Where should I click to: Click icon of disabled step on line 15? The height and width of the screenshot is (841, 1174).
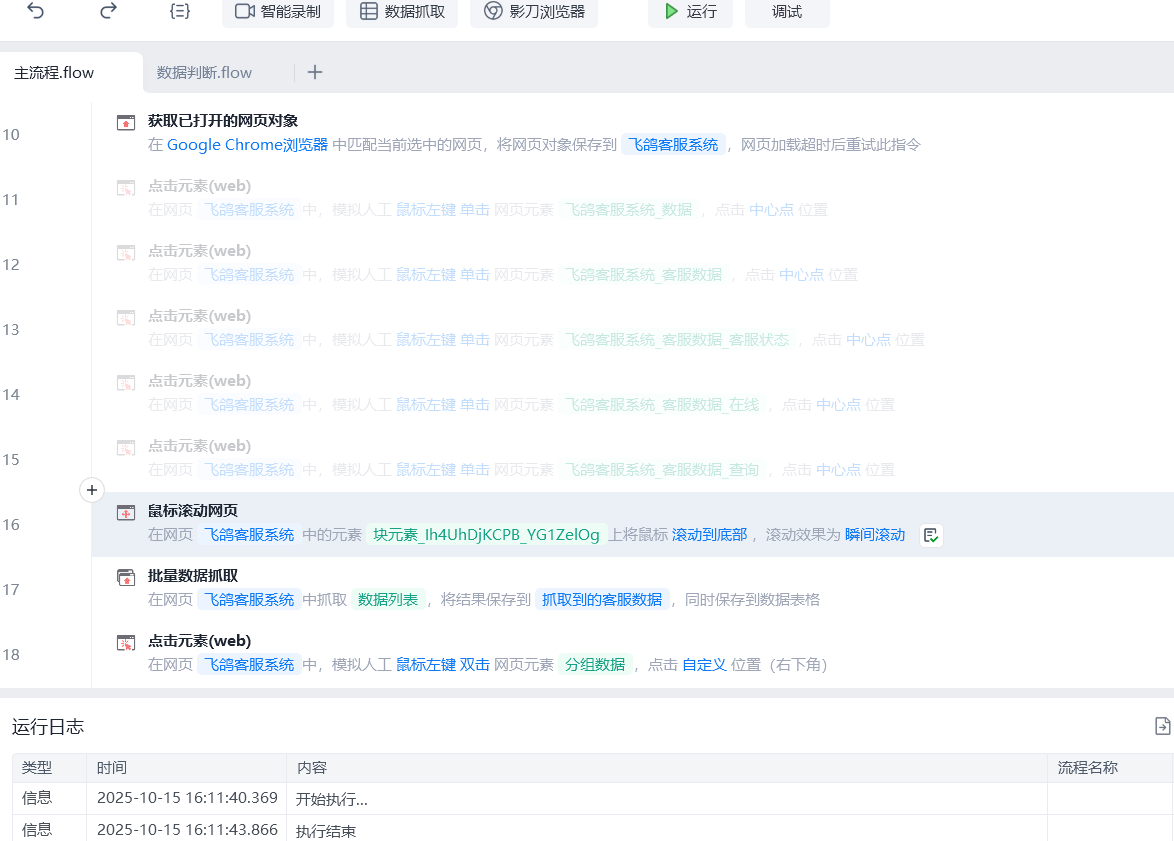126,448
